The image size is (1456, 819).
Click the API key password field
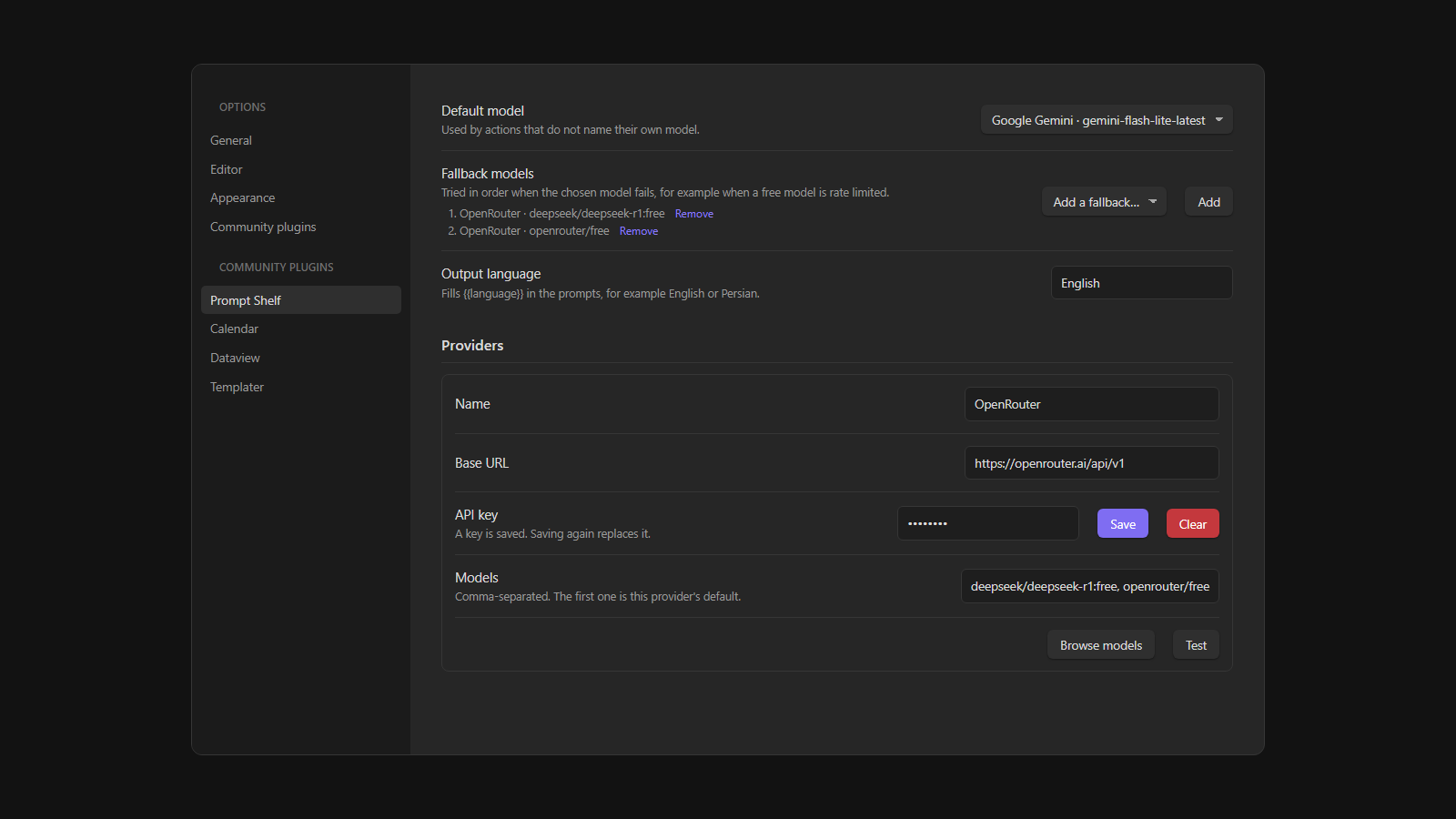pos(988,523)
